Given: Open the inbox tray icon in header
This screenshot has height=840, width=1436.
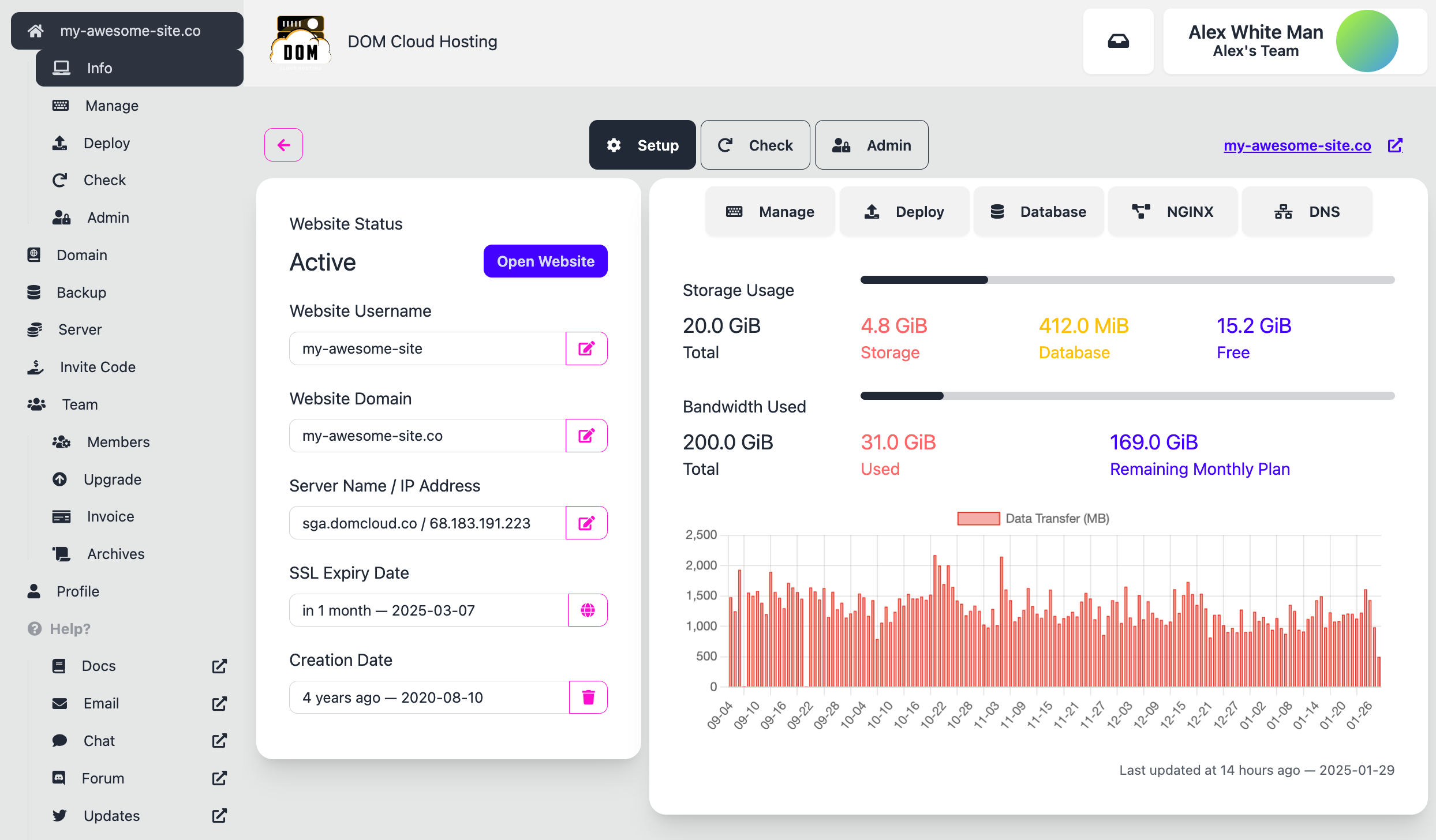Looking at the screenshot, I should point(1118,42).
